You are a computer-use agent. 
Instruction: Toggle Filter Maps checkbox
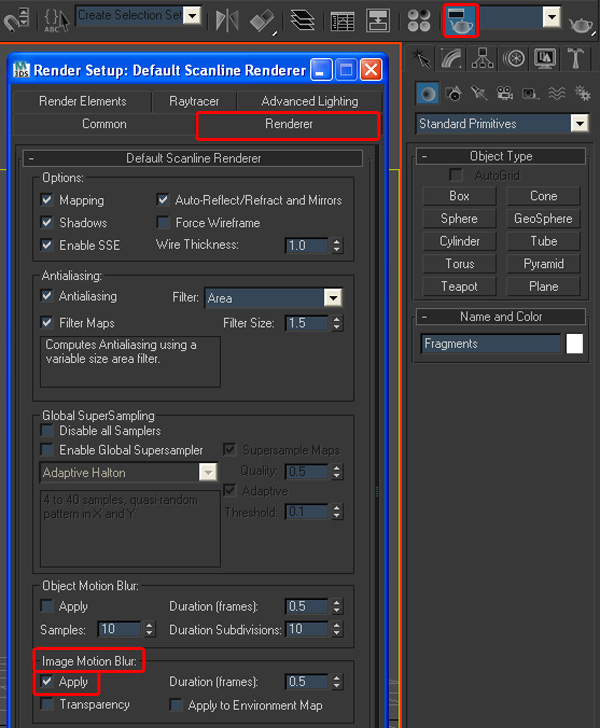(47, 322)
